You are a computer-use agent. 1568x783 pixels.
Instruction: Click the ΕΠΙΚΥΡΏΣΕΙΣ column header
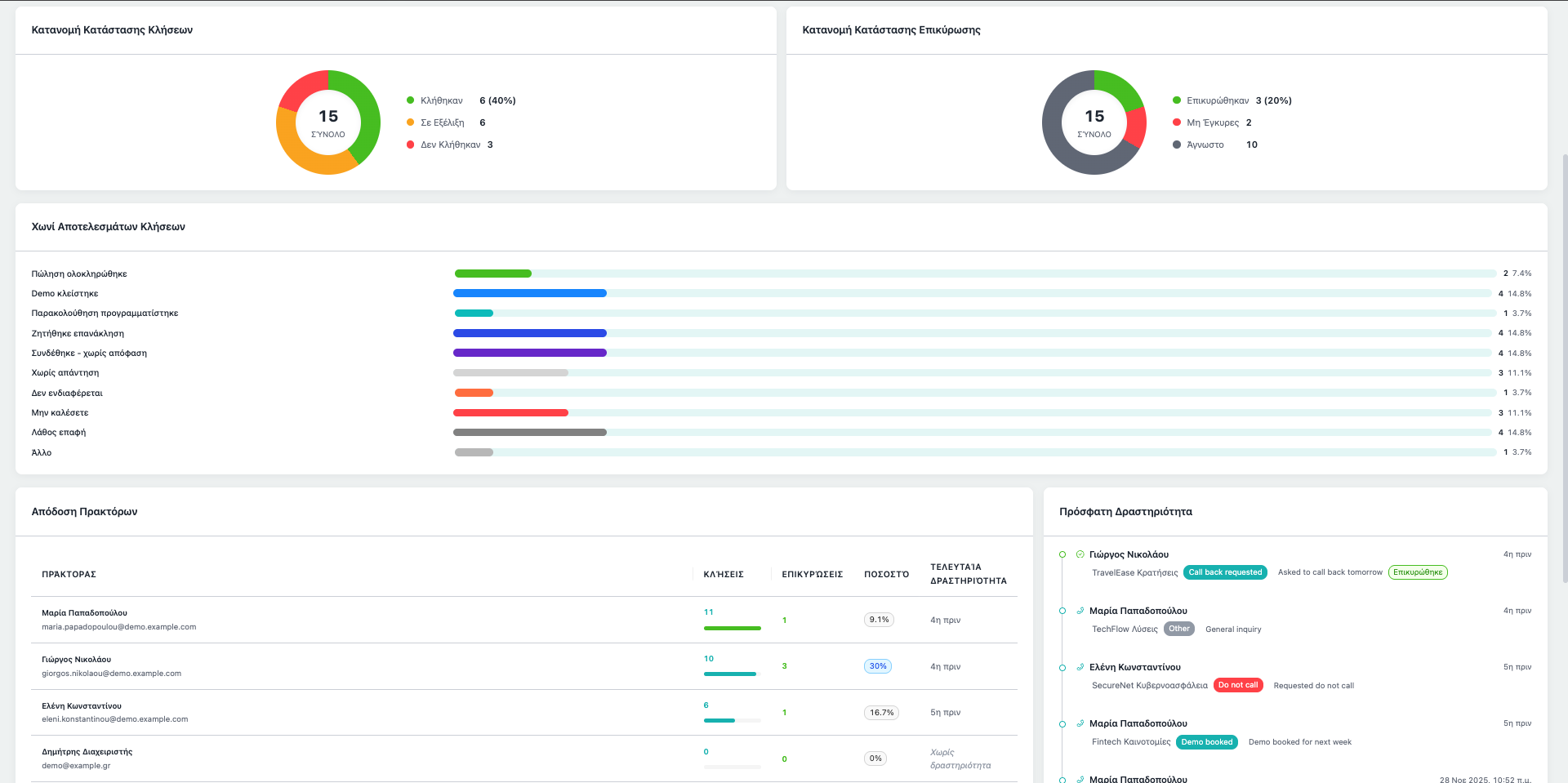tap(812, 574)
